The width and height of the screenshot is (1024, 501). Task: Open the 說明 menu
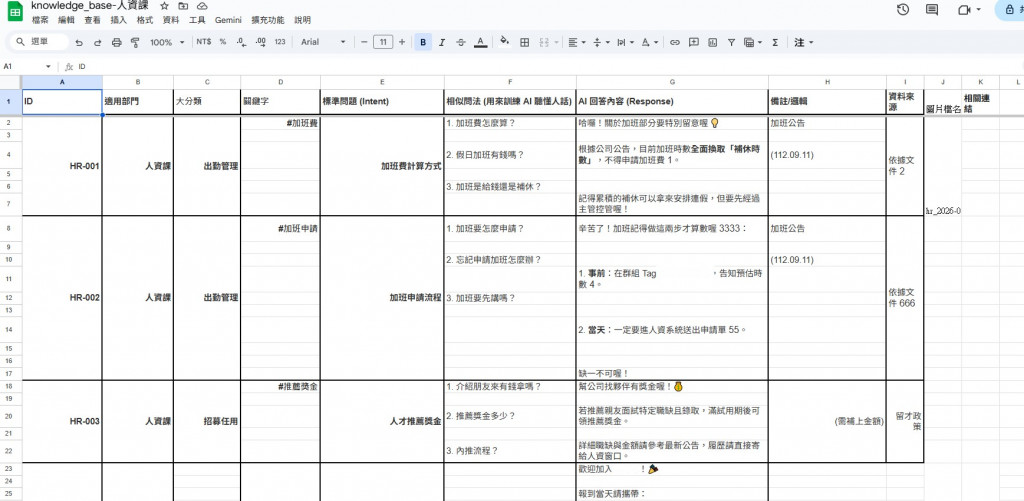pos(302,20)
